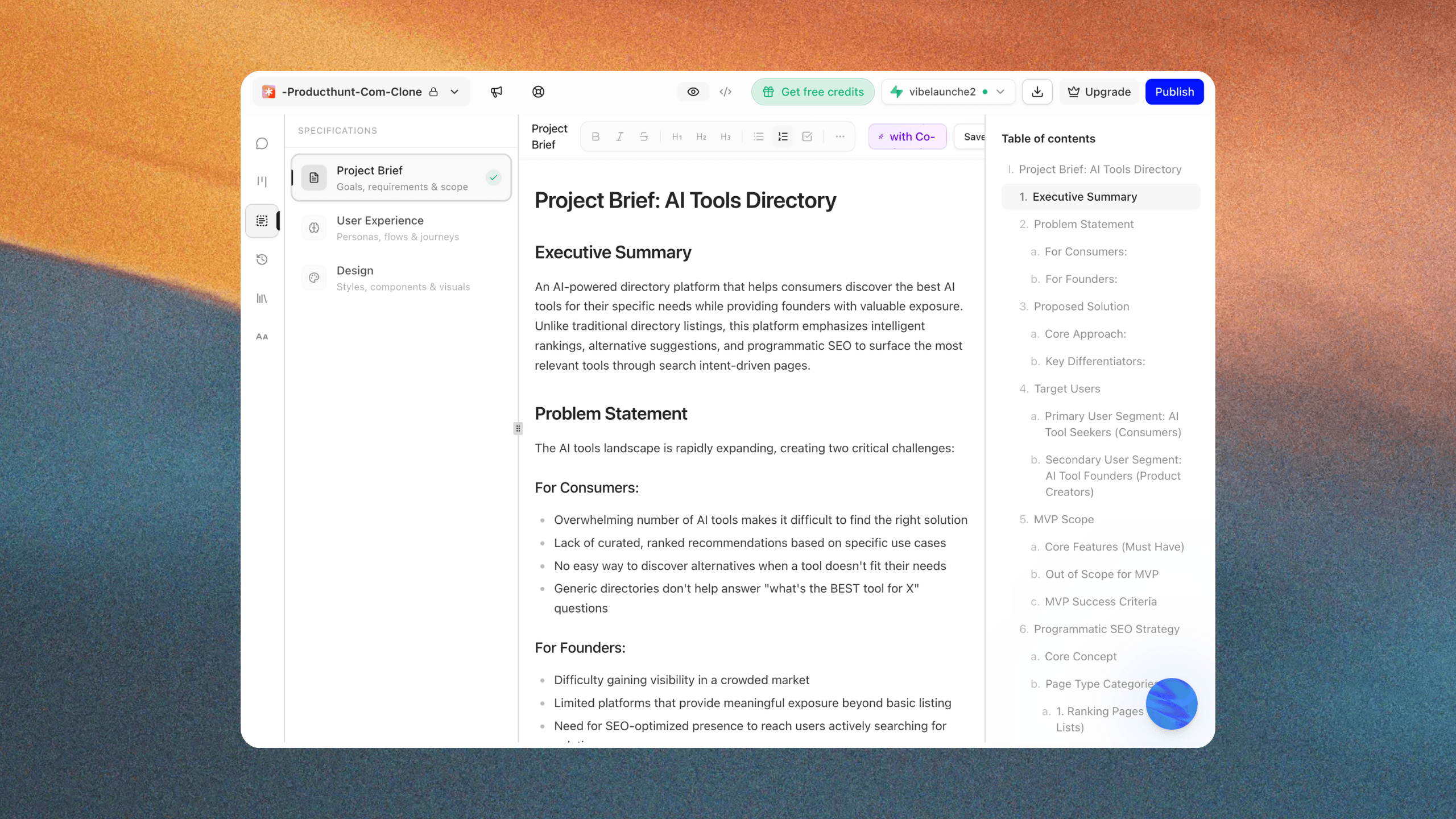Jump to MVP Scope in contents
The width and height of the screenshot is (1456, 819).
[1064, 519]
